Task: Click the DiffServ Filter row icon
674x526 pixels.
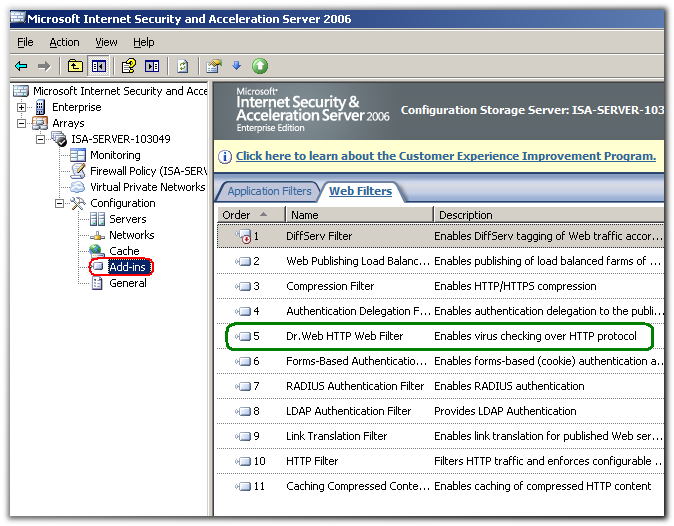Action: 244,236
